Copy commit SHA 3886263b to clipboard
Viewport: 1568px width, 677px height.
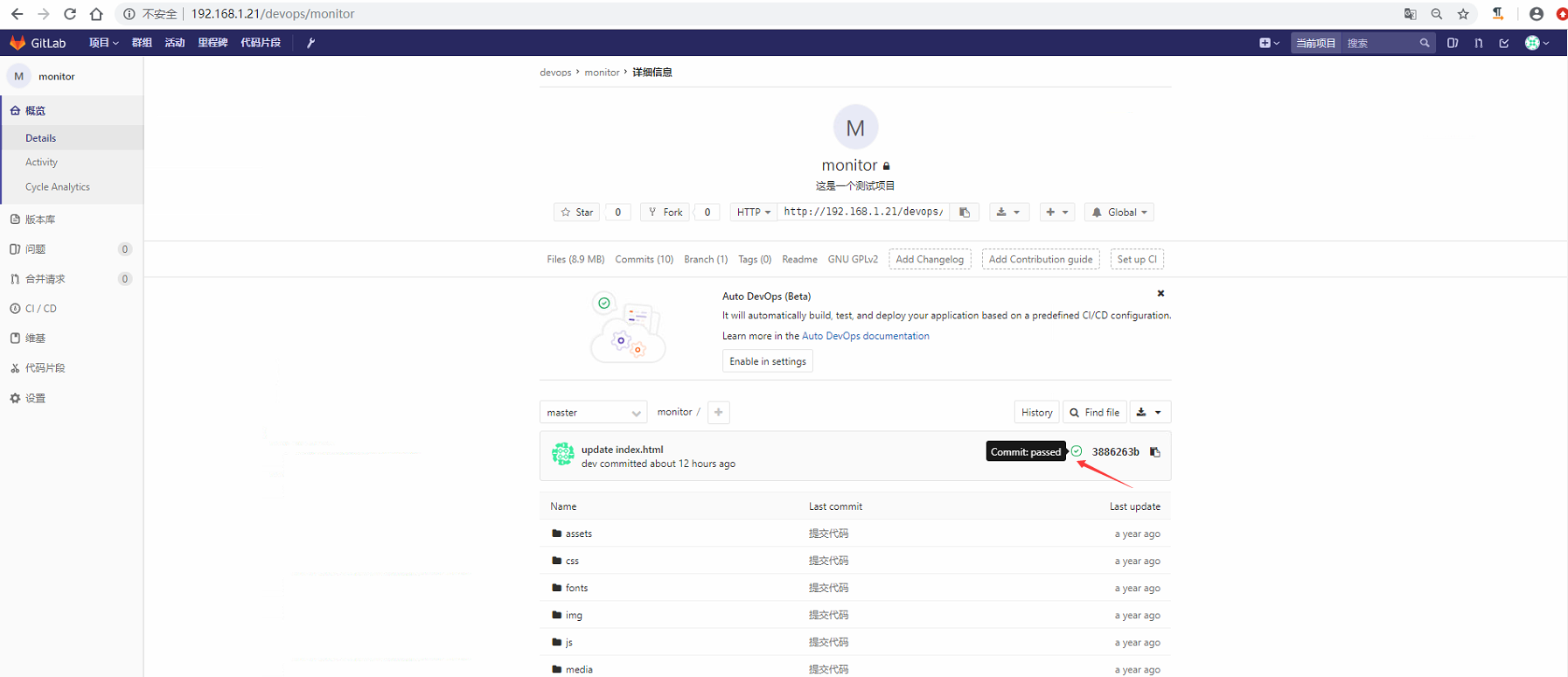coord(1155,452)
